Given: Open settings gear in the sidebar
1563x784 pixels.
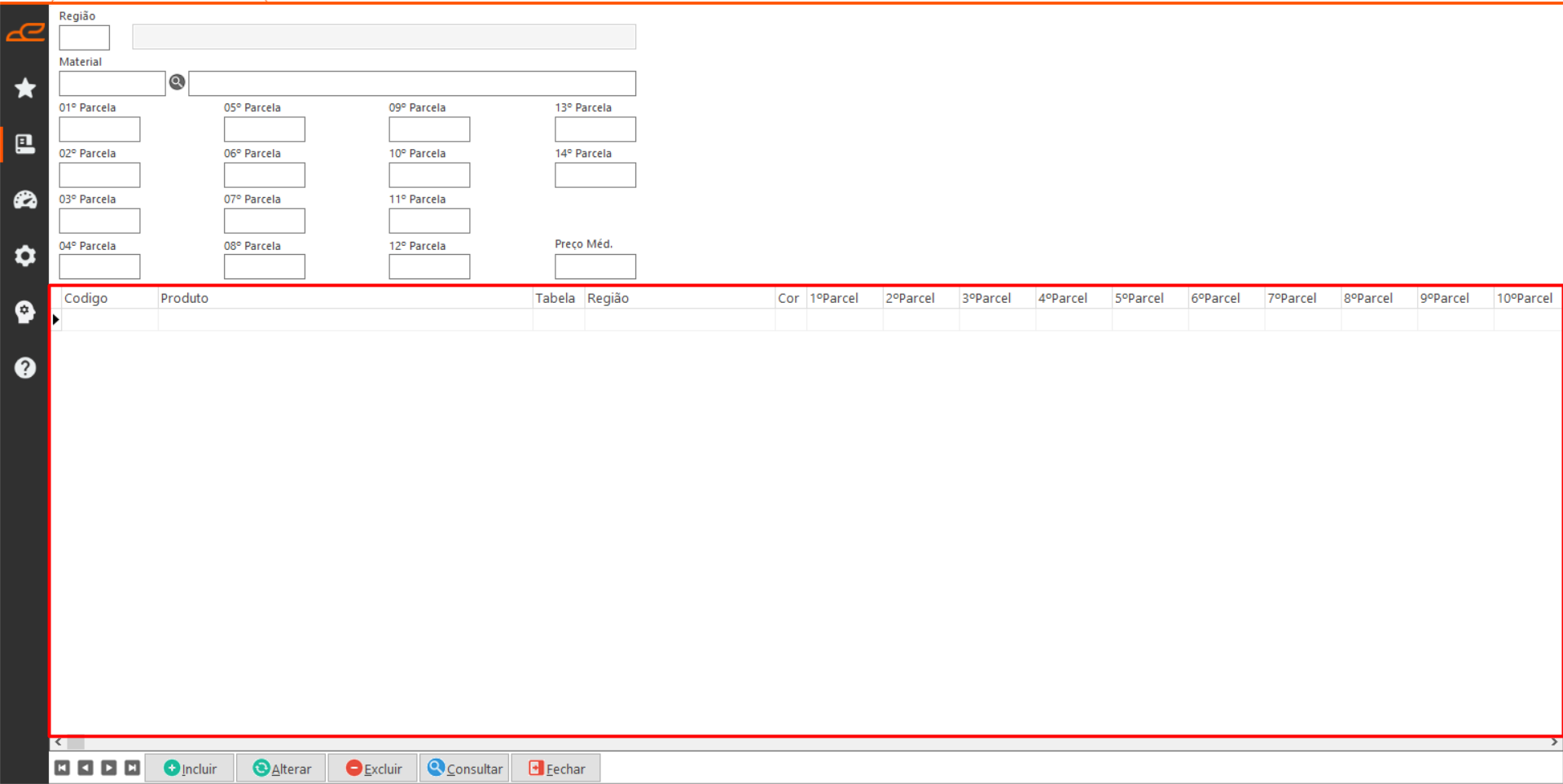Looking at the screenshot, I should click(25, 256).
